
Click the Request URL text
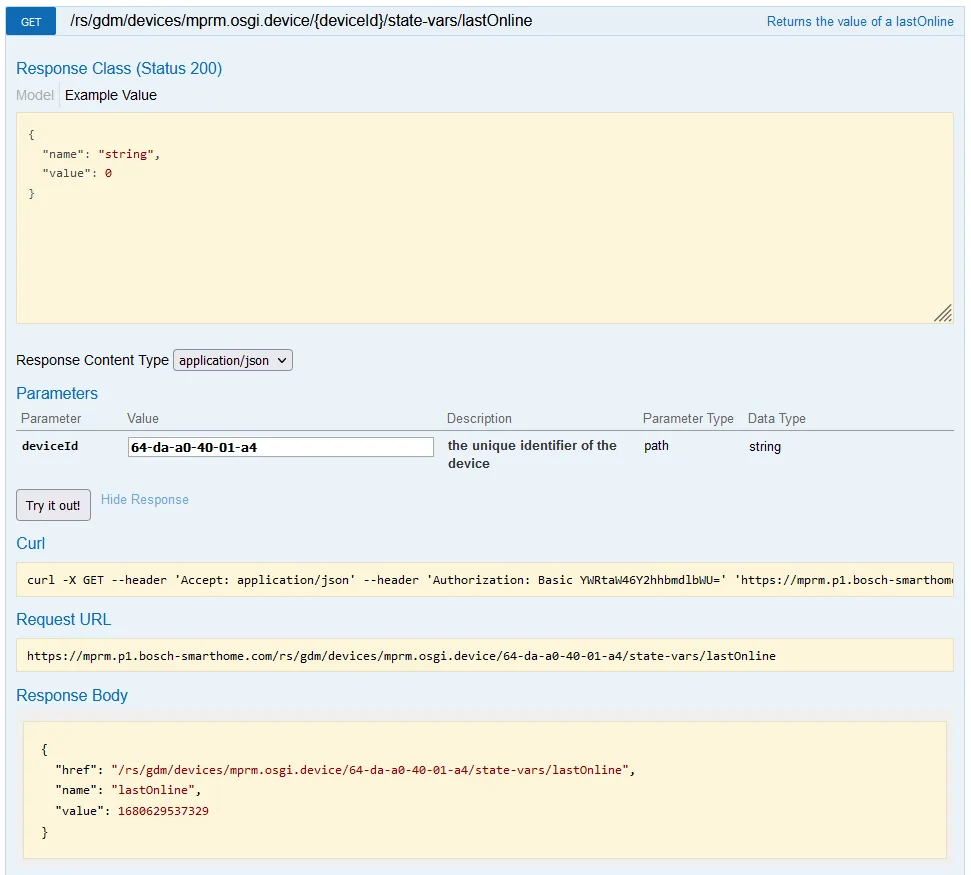click(401, 656)
